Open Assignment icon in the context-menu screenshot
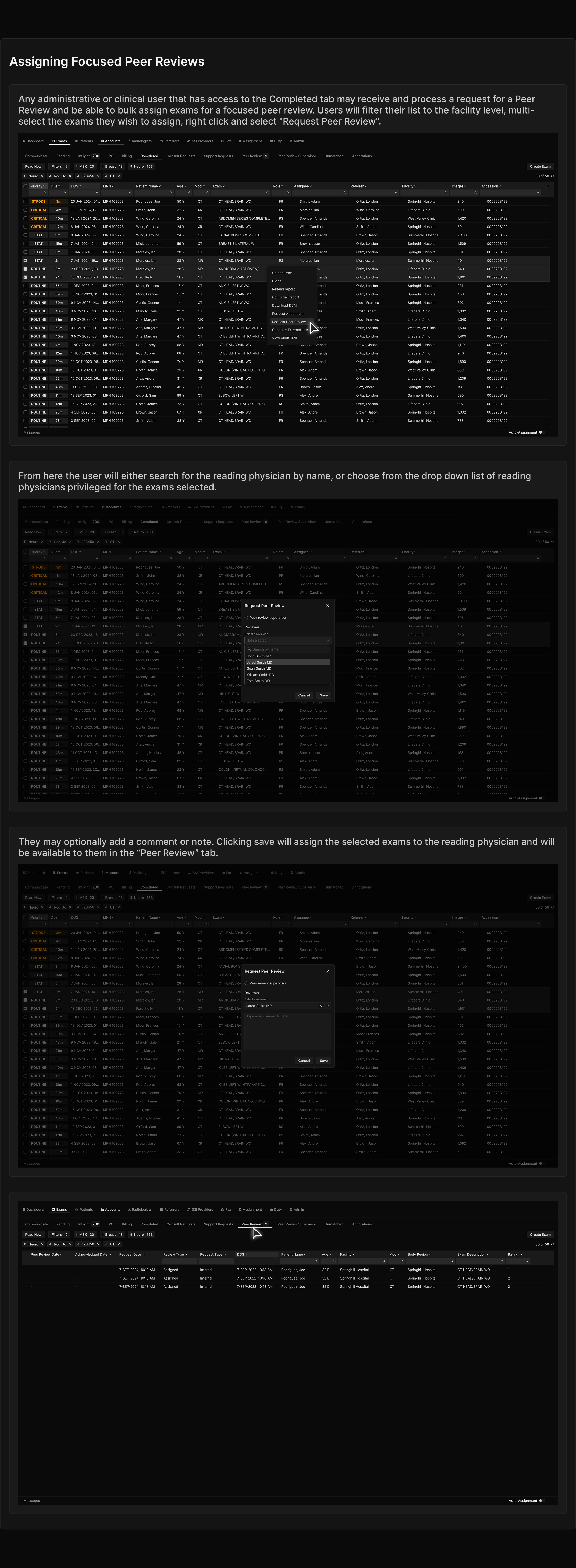 (x=240, y=141)
